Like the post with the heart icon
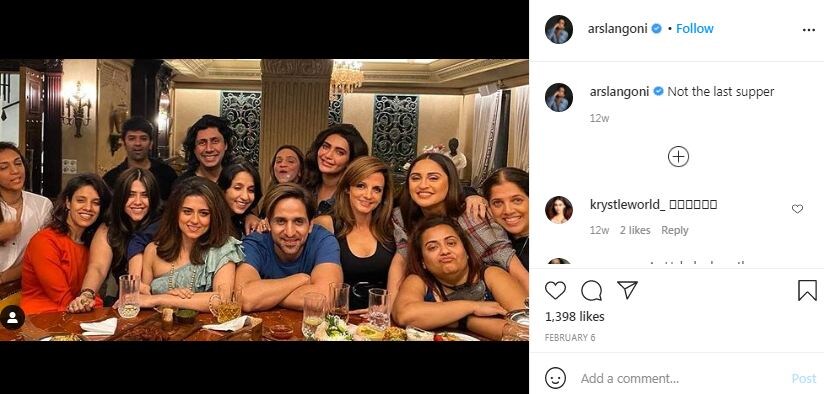This screenshot has width=824, height=394. click(x=555, y=291)
